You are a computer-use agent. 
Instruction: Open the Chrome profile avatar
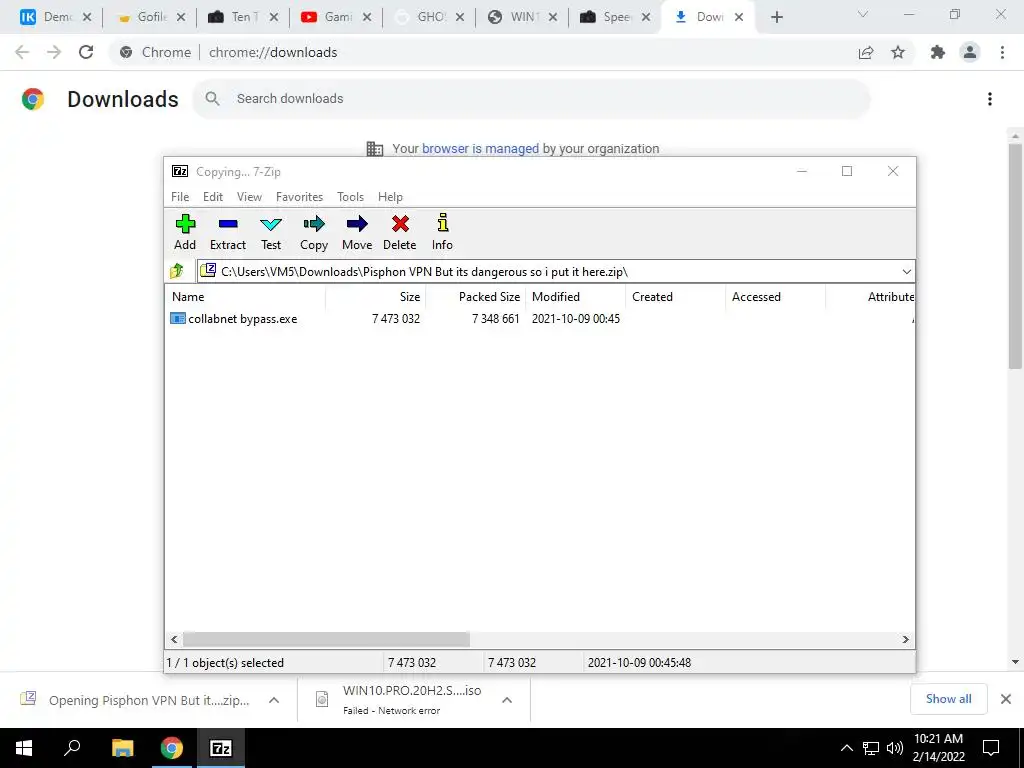coord(970,52)
